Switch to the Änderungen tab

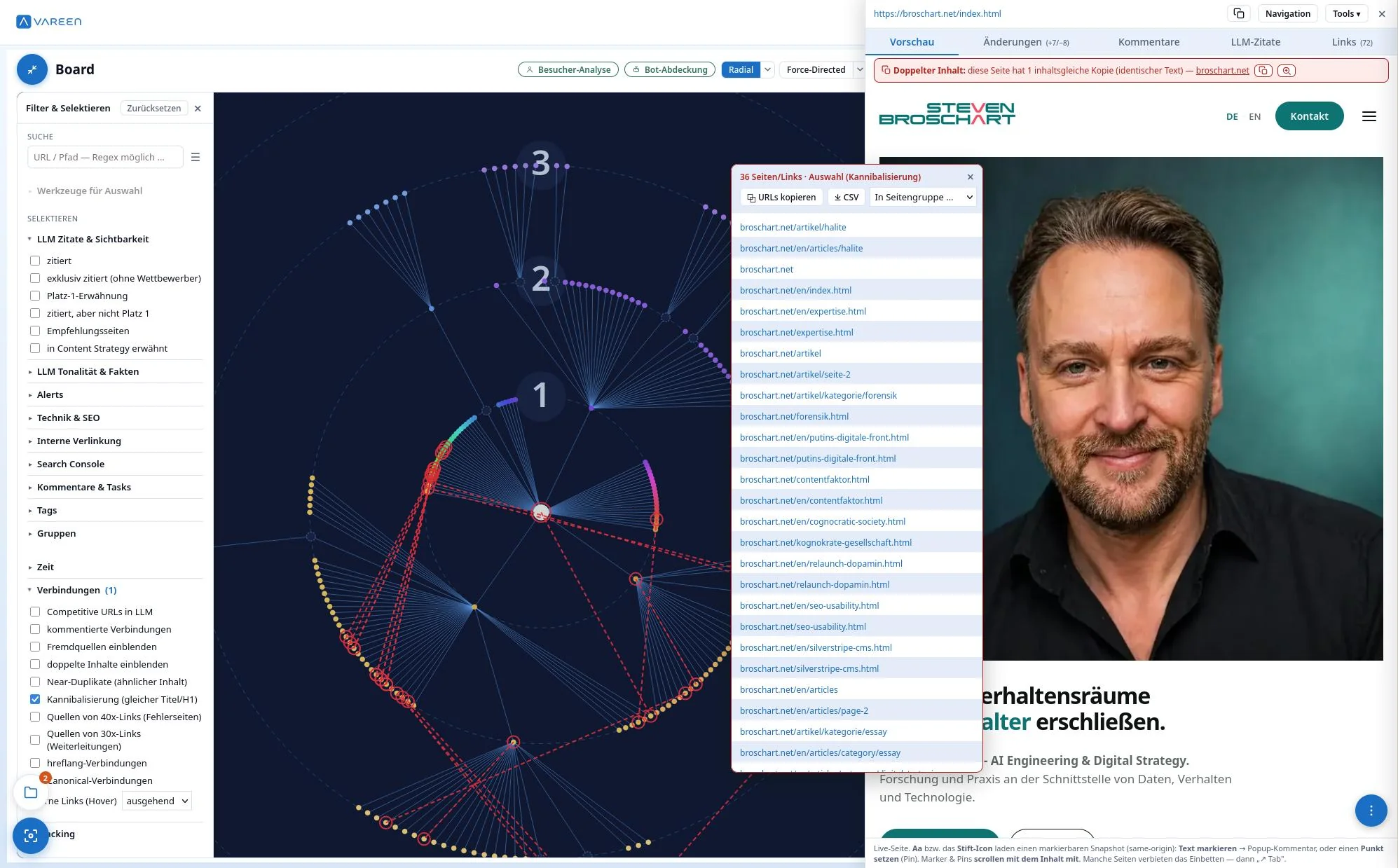tap(1026, 42)
